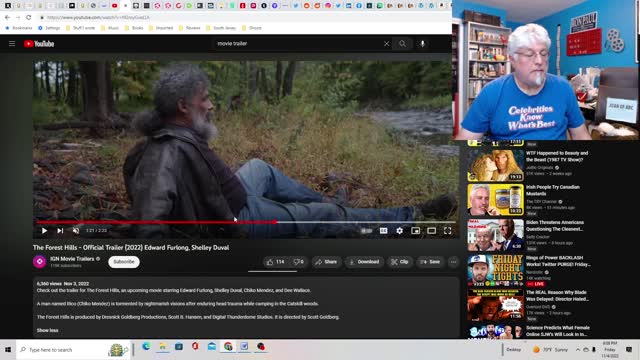Image resolution: width=640 pixels, height=360 pixels.
Task: Open the Music bookmark folder
Action: 110,28
